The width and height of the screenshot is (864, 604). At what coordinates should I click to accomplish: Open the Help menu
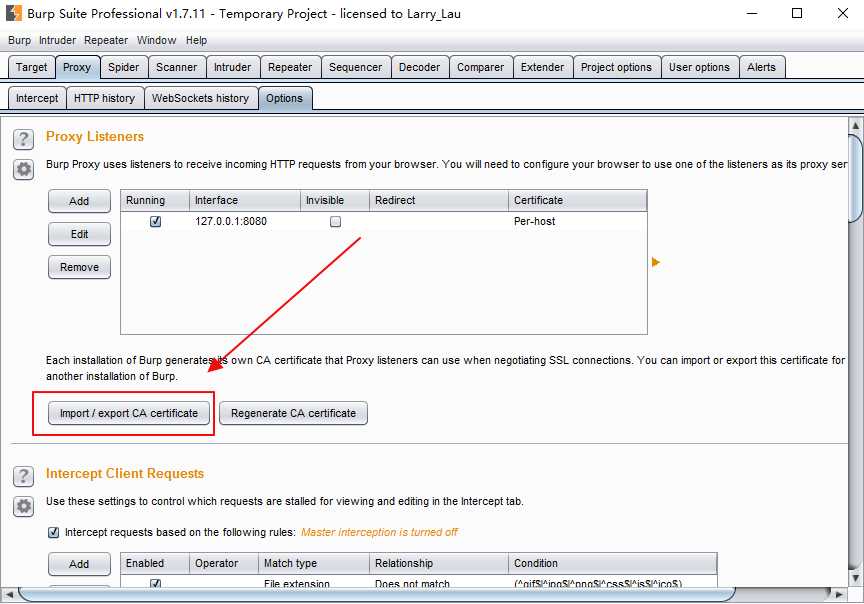click(x=196, y=40)
